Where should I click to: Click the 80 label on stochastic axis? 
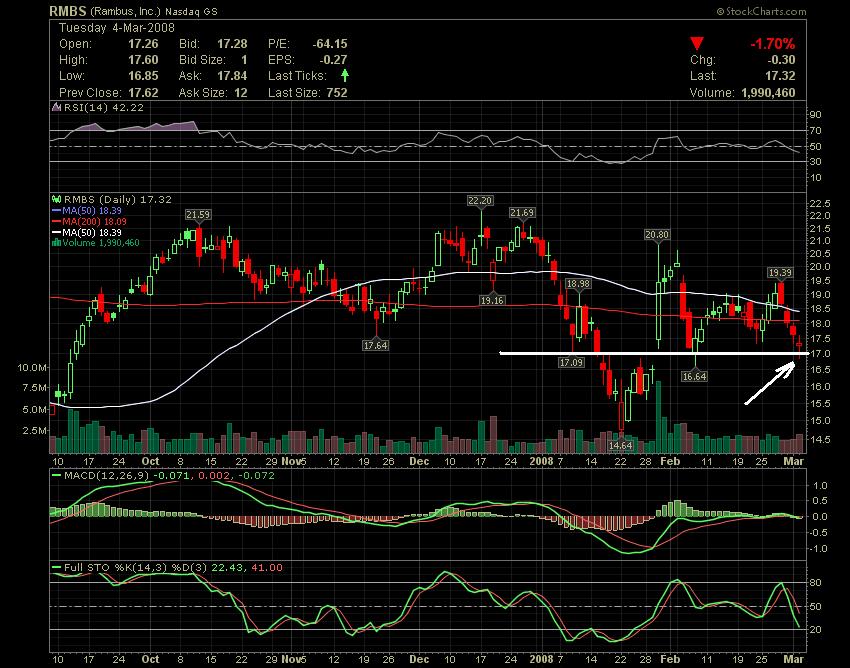pos(816,583)
